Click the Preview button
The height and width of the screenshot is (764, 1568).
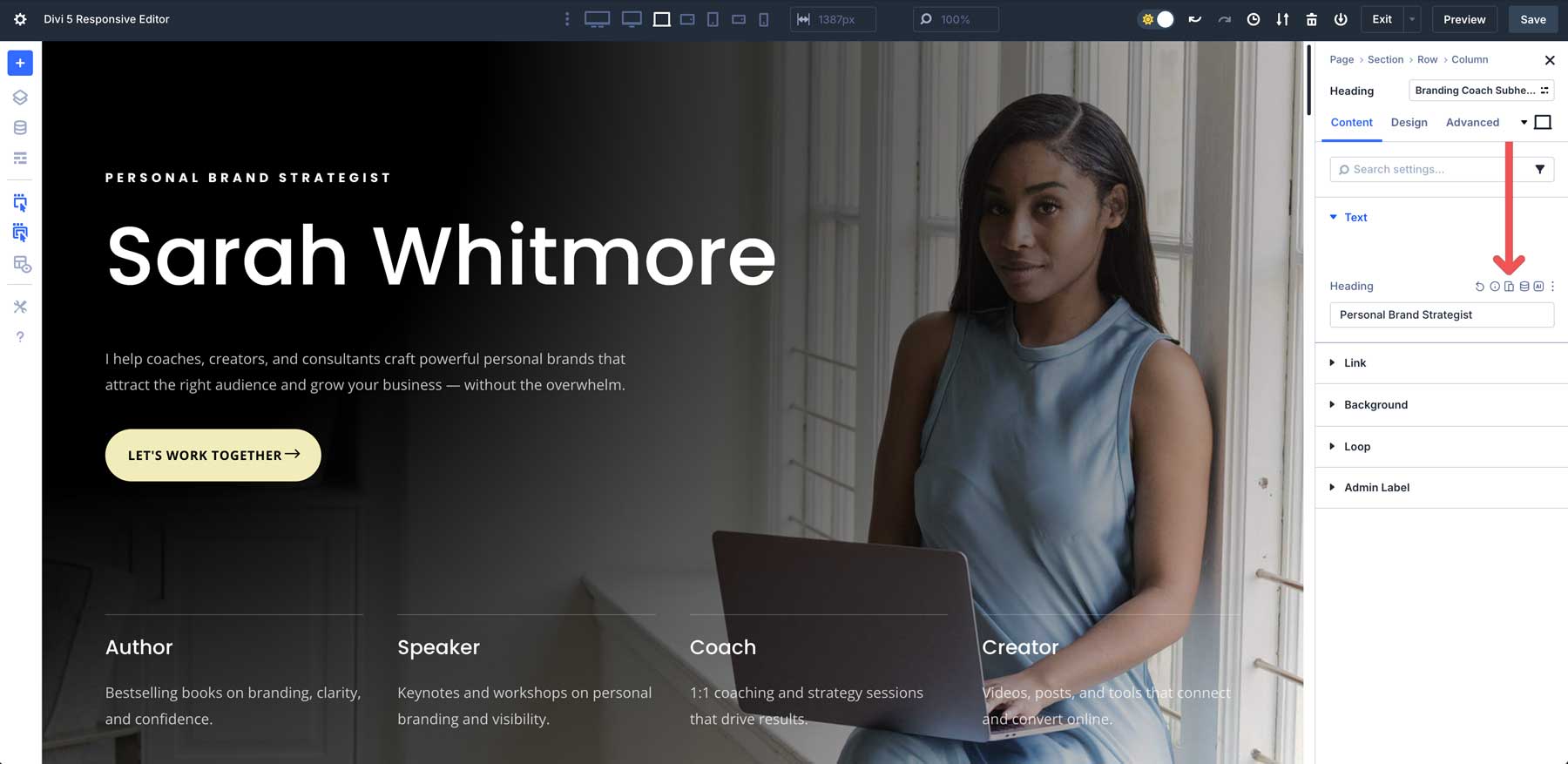pyautogui.click(x=1463, y=19)
